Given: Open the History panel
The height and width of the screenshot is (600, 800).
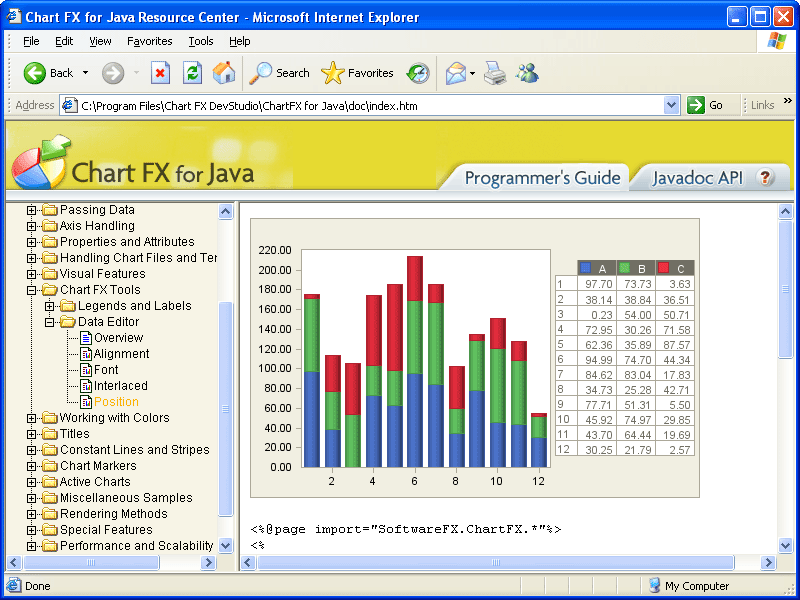Looking at the screenshot, I should click(418, 72).
